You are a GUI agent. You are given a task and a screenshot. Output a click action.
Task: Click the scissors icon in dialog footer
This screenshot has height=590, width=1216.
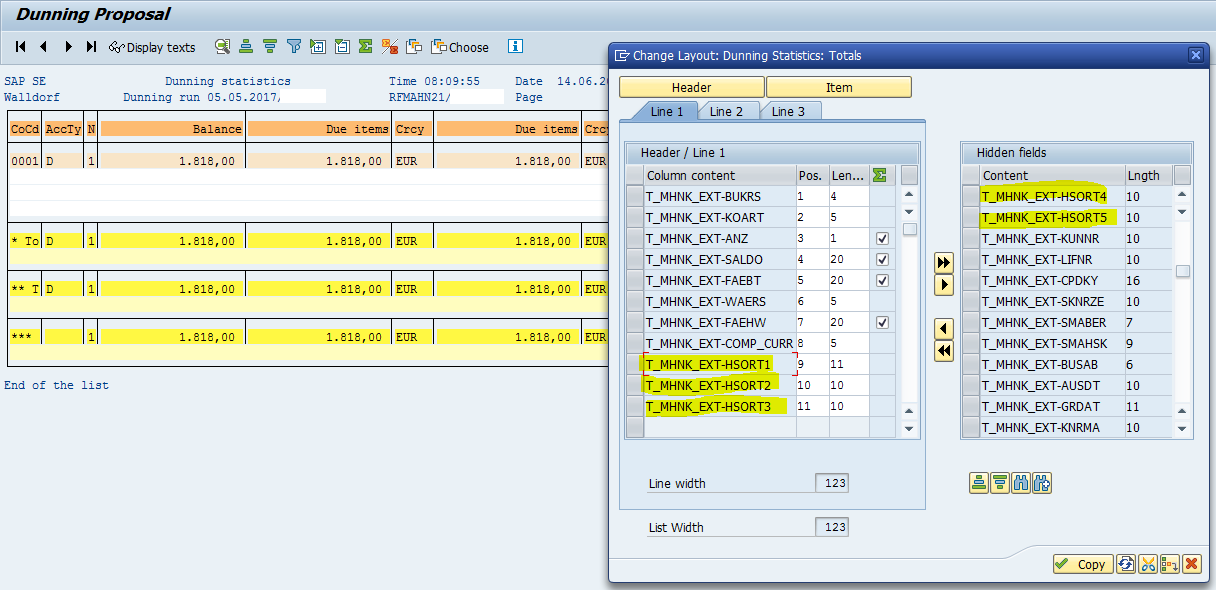click(x=1148, y=564)
